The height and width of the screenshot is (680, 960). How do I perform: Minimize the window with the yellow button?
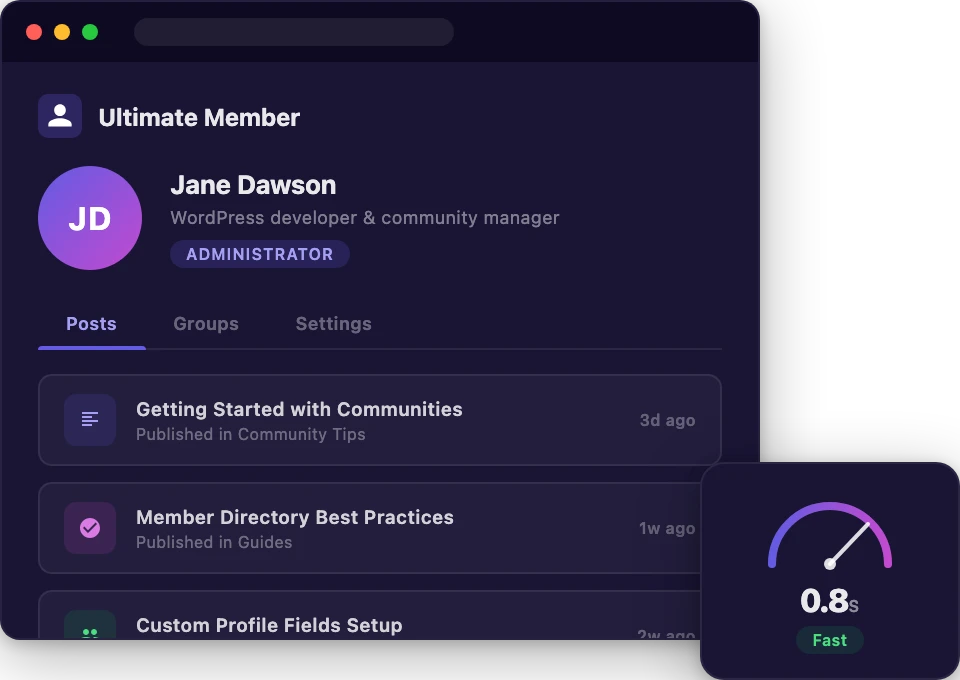click(62, 32)
